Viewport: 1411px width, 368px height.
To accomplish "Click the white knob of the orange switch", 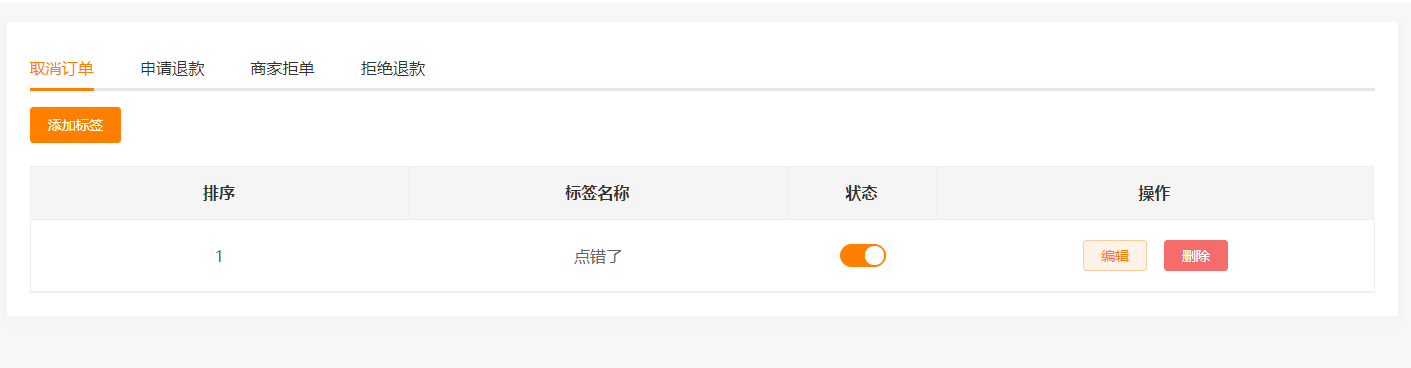I will 874,255.
